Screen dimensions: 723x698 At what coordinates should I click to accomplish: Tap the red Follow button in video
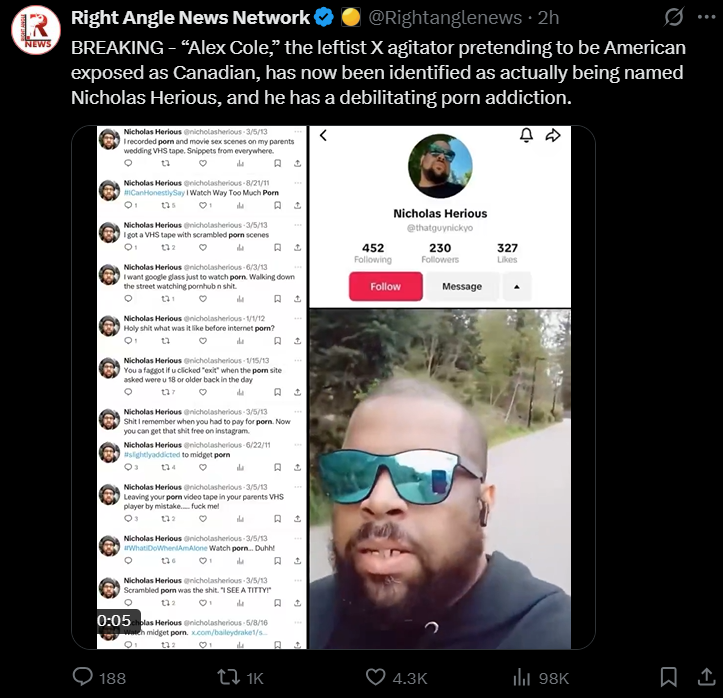[x=385, y=286]
